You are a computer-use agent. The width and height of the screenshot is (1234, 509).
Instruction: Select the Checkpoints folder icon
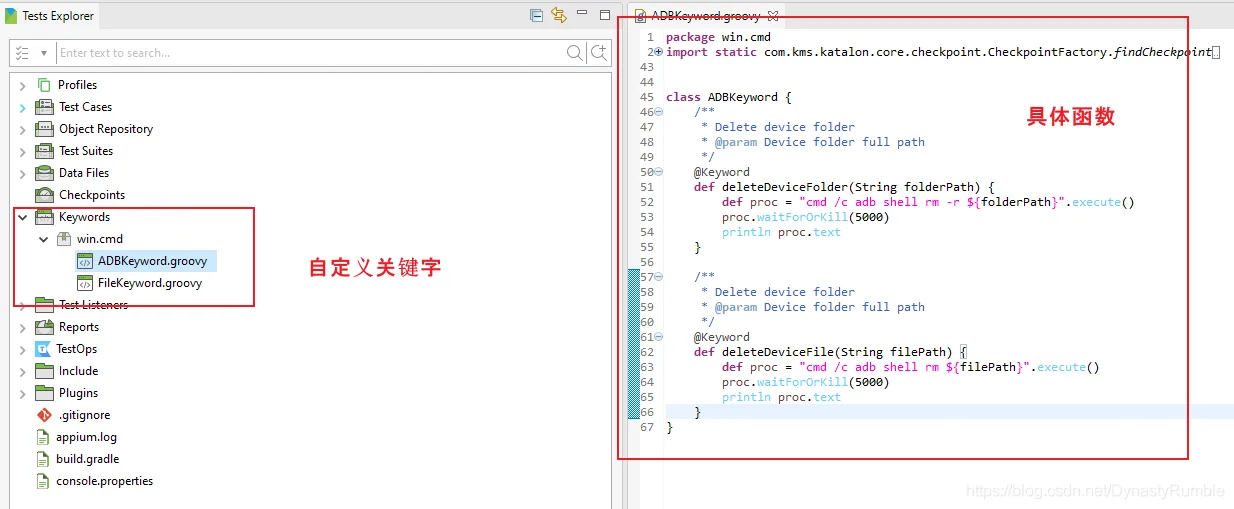click(x=44, y=195)
